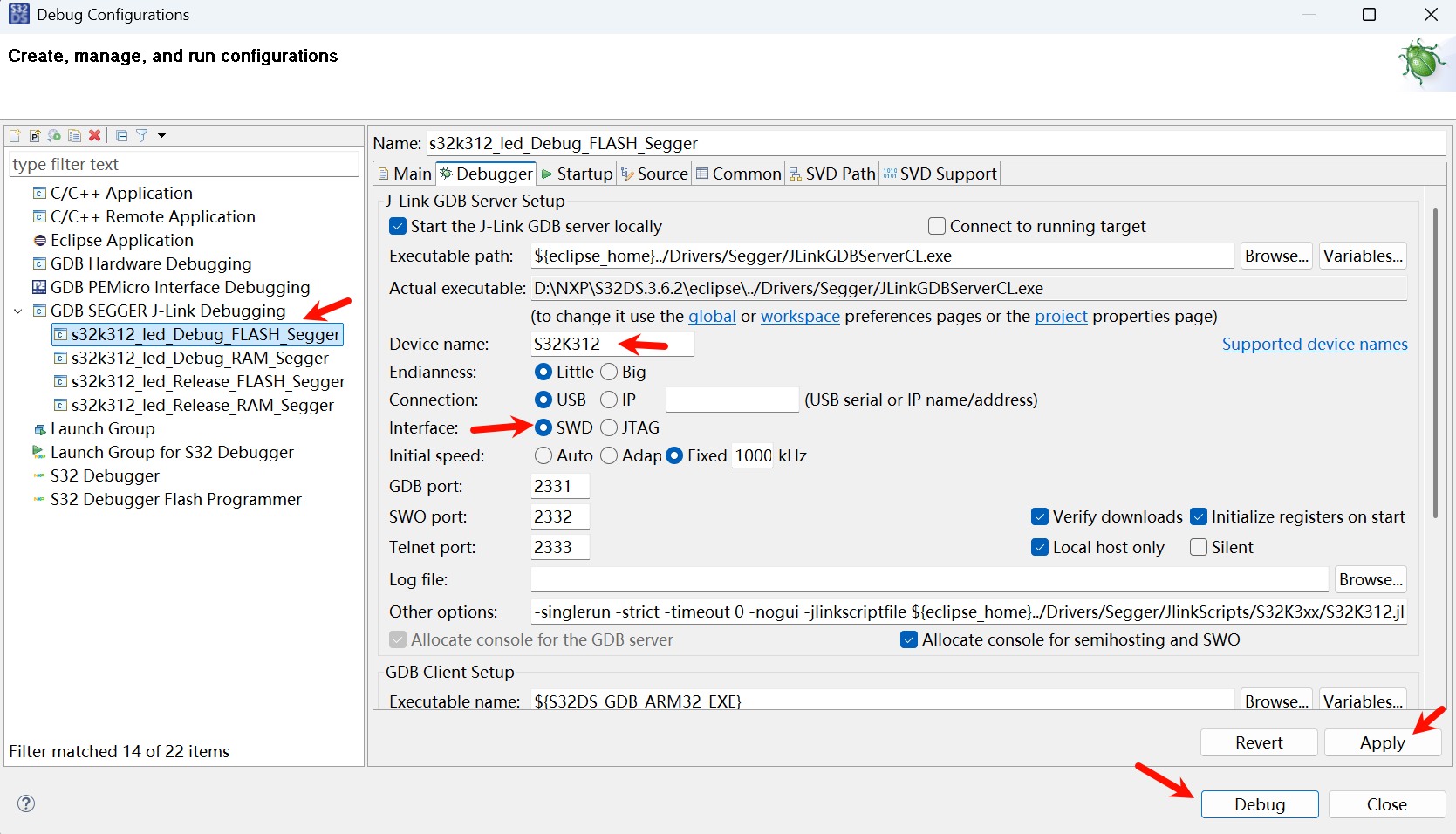
Task: Toggle Local host only checkbox
Action: point(1040,547)
